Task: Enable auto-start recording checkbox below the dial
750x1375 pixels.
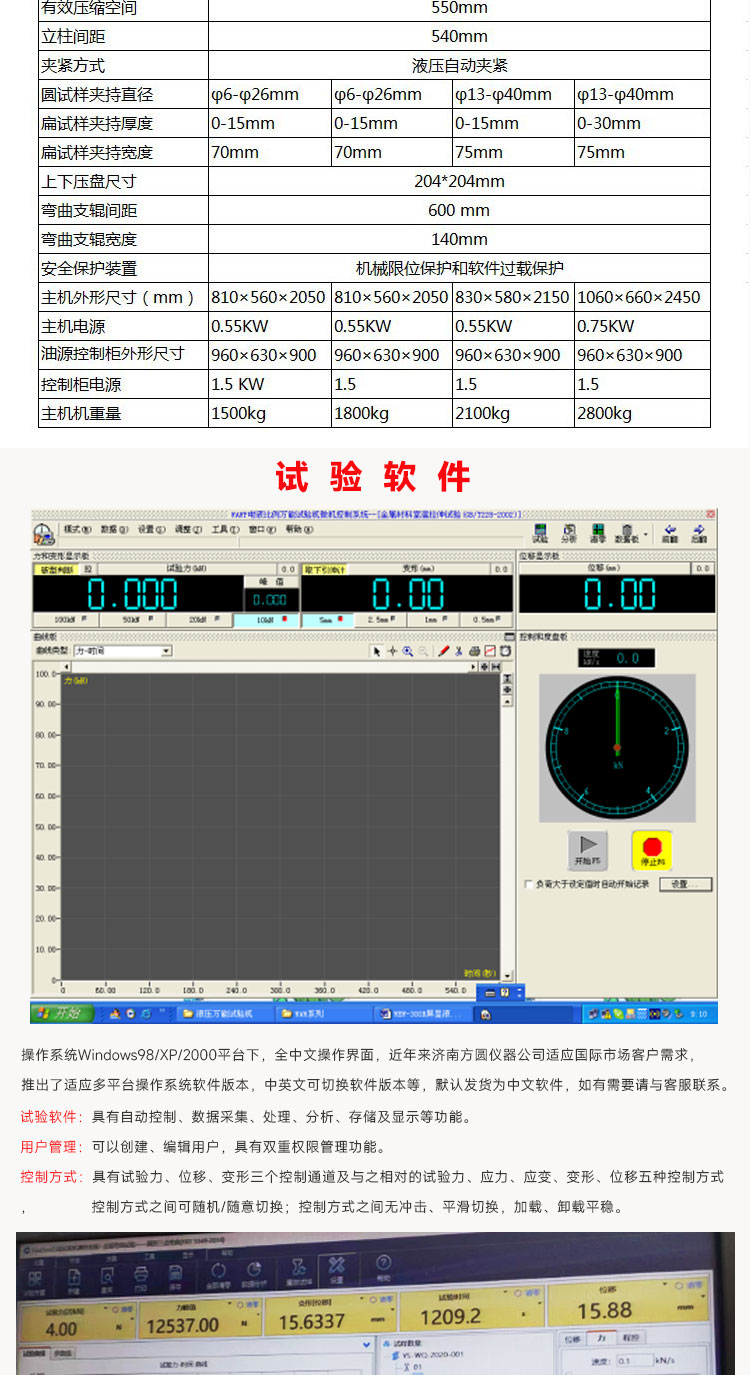Action: pos(528,884)
